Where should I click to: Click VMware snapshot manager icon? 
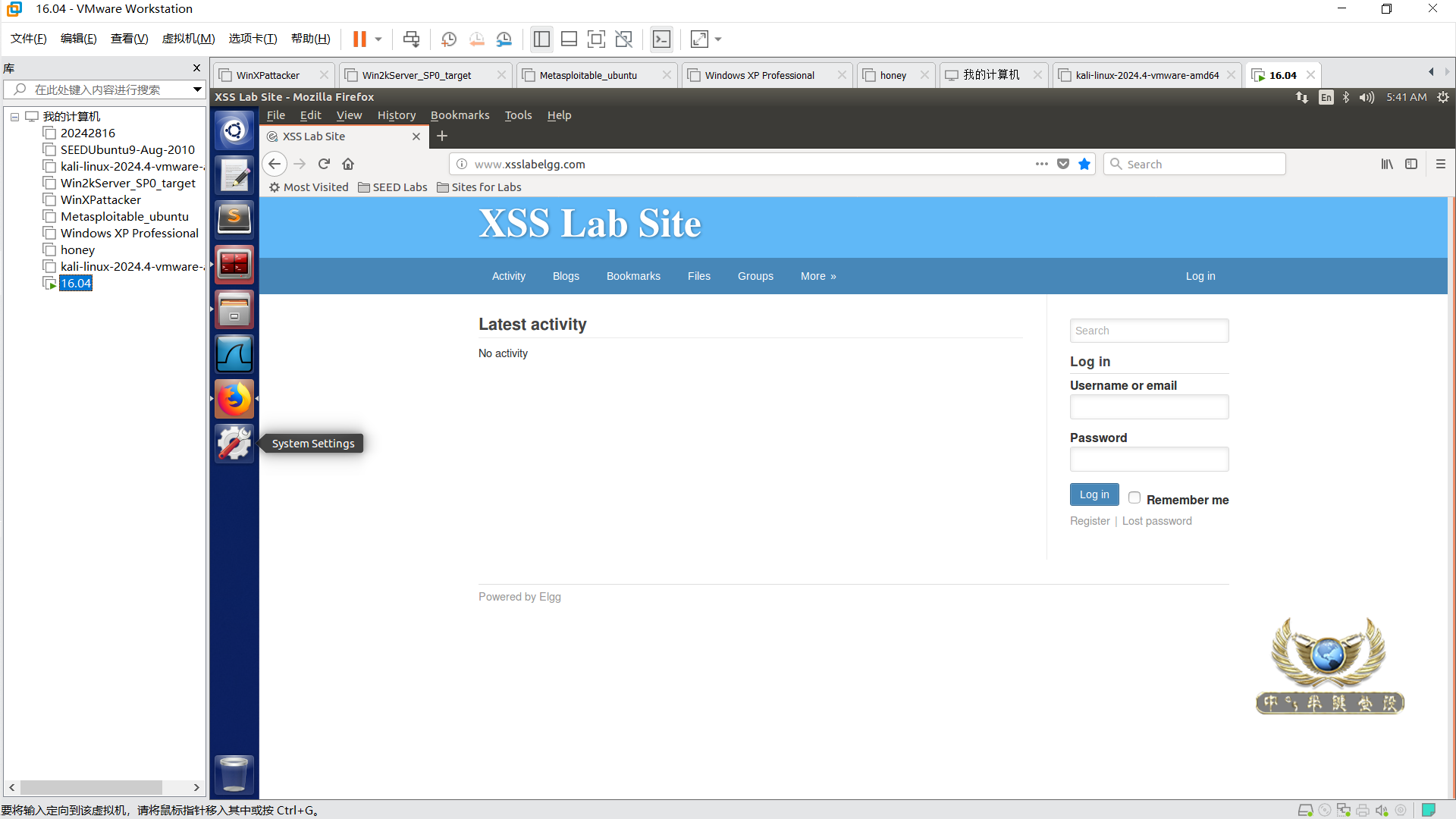pyautogui.click(x=504, y=39)
